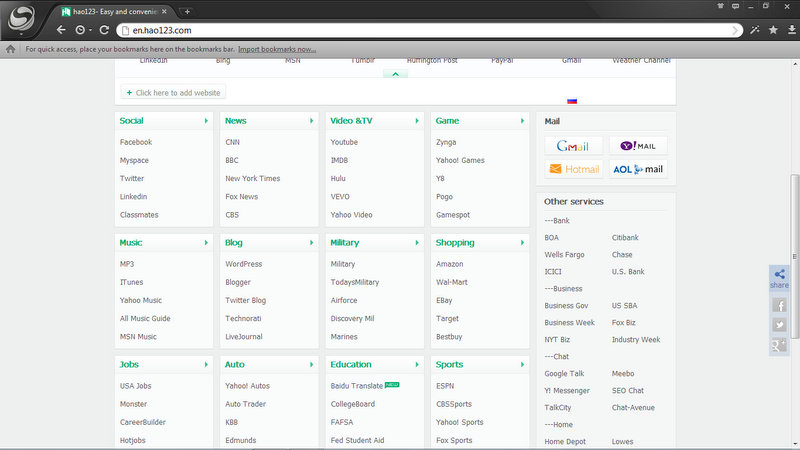Open the downloads arrow icon
The width and height of the screenshot is (800, 450).
792,30
